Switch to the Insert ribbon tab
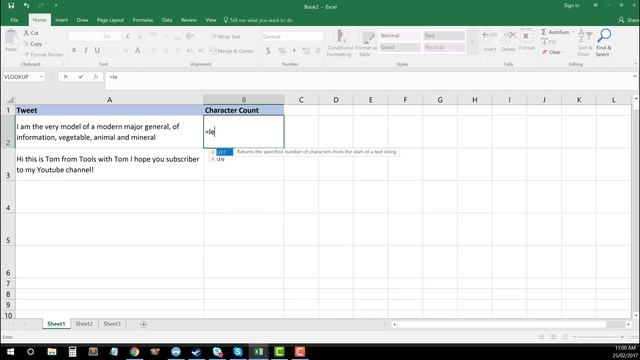The image size is (640, 360). 62,20
